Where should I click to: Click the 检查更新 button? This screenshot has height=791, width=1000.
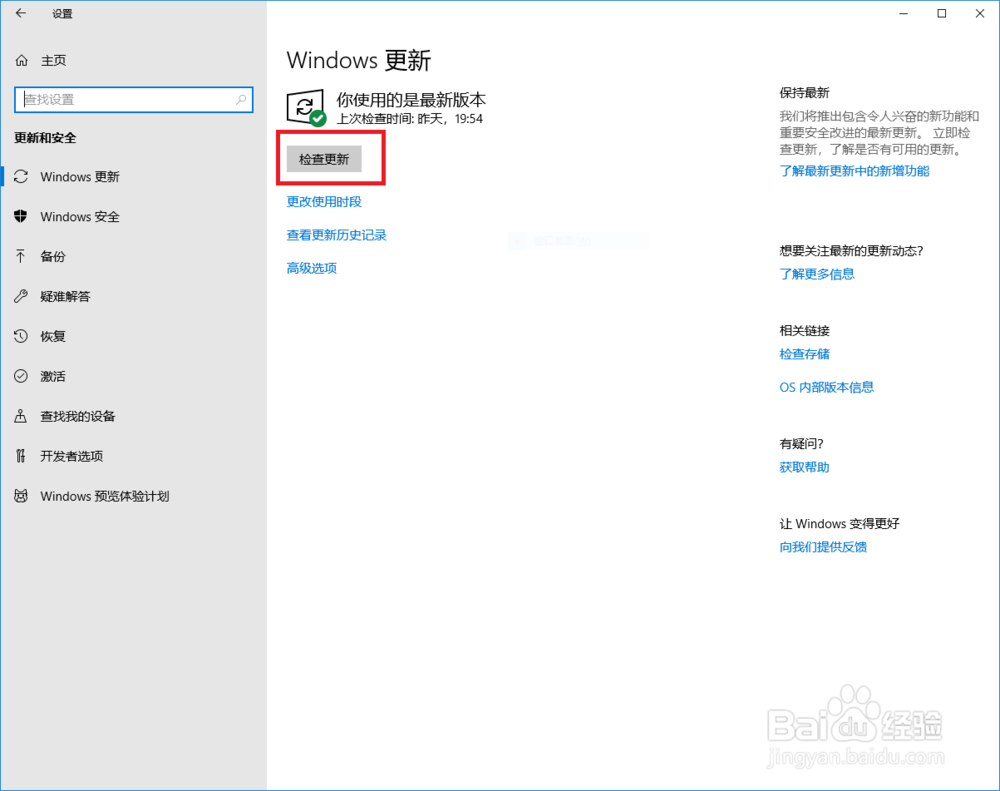tap(322, 158)
